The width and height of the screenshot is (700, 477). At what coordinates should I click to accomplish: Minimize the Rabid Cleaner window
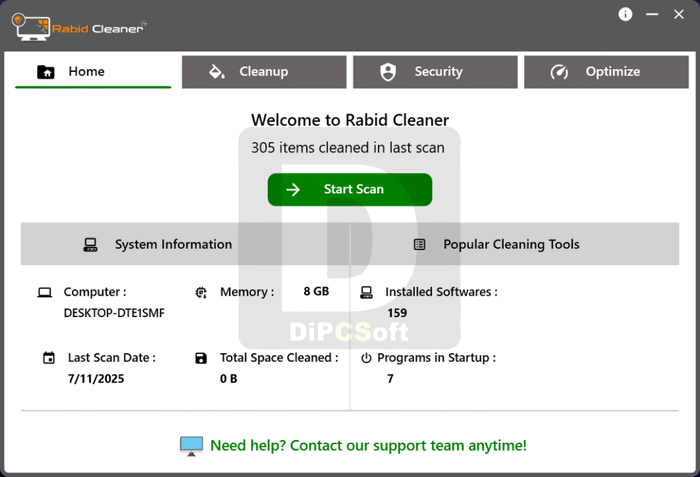(652, 14)
